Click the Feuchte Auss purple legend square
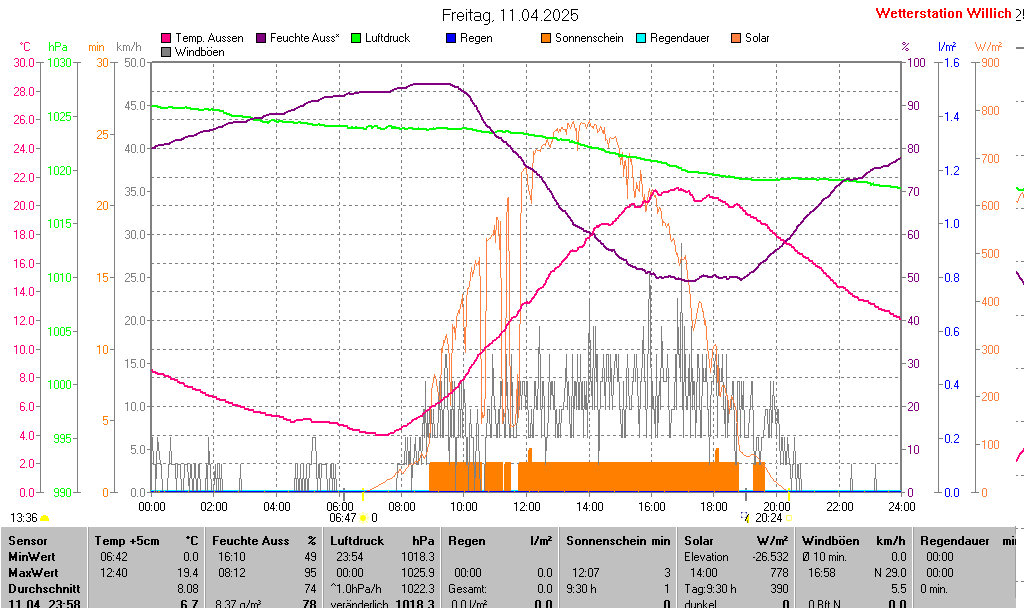Image resolution: width=1024 pixels, height=608 pixels. [262, 38]
